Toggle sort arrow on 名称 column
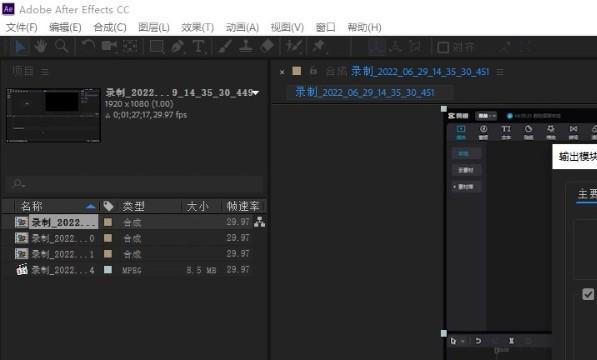 (90, 207)
